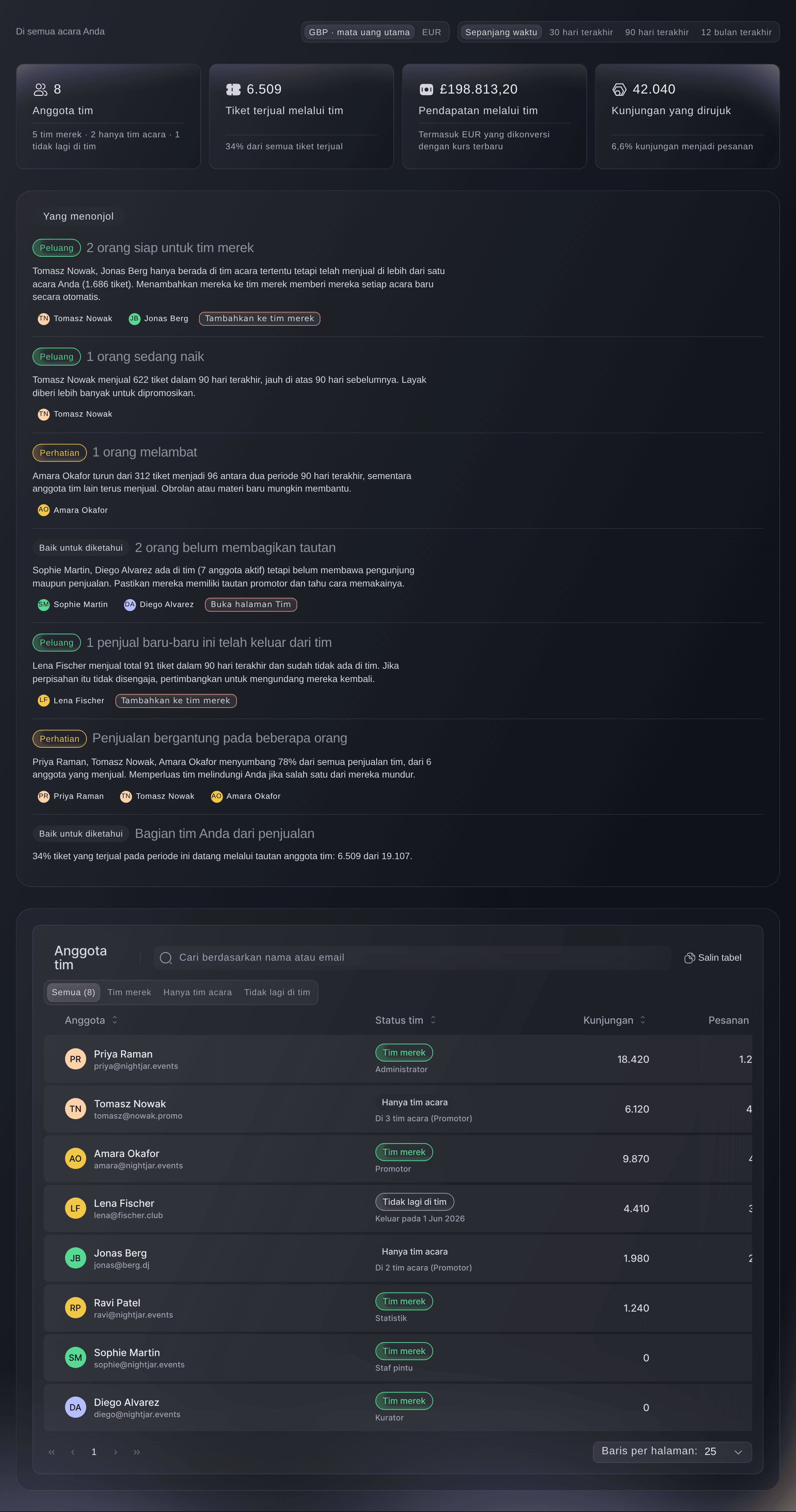Screen dimensions: 796x1512
Task: Click the Buka halaman Tim button
Action: coord(251,604)
